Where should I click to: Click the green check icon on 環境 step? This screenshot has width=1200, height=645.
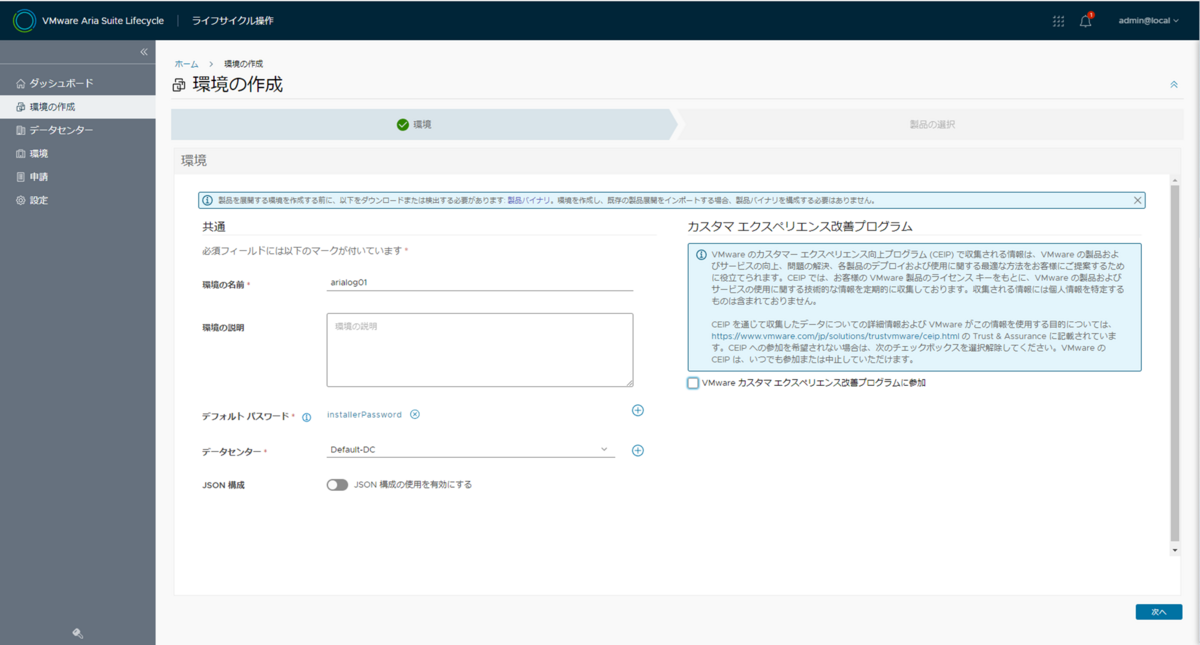coord(403,125)
